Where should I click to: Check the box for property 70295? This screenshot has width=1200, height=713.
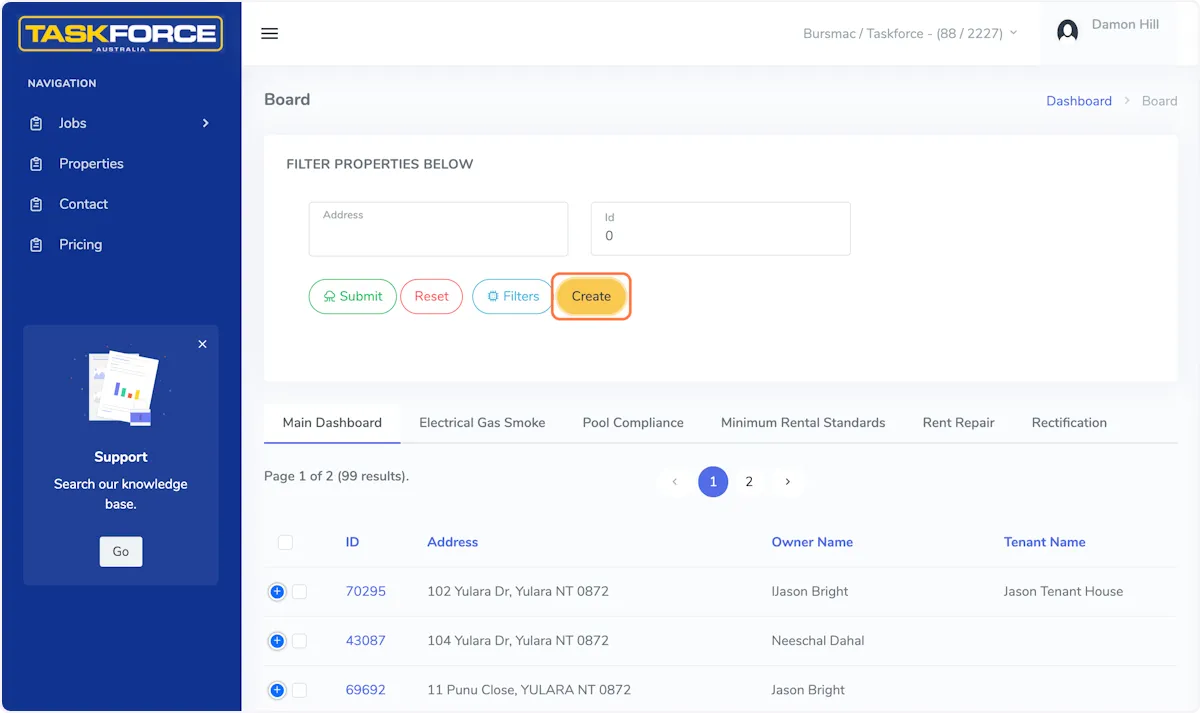pyautogui.click(x=299, y=592)
